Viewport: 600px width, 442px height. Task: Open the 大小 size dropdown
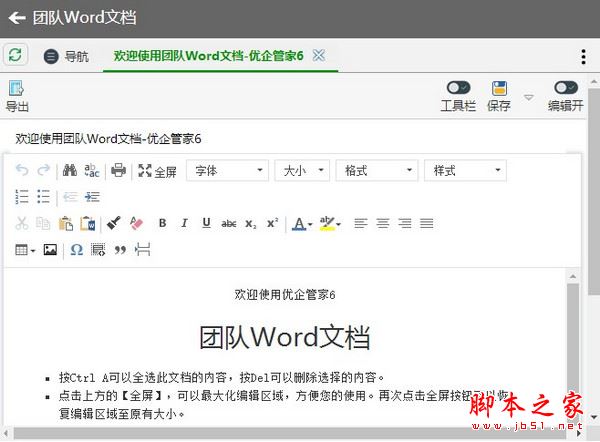coord(302,170)
